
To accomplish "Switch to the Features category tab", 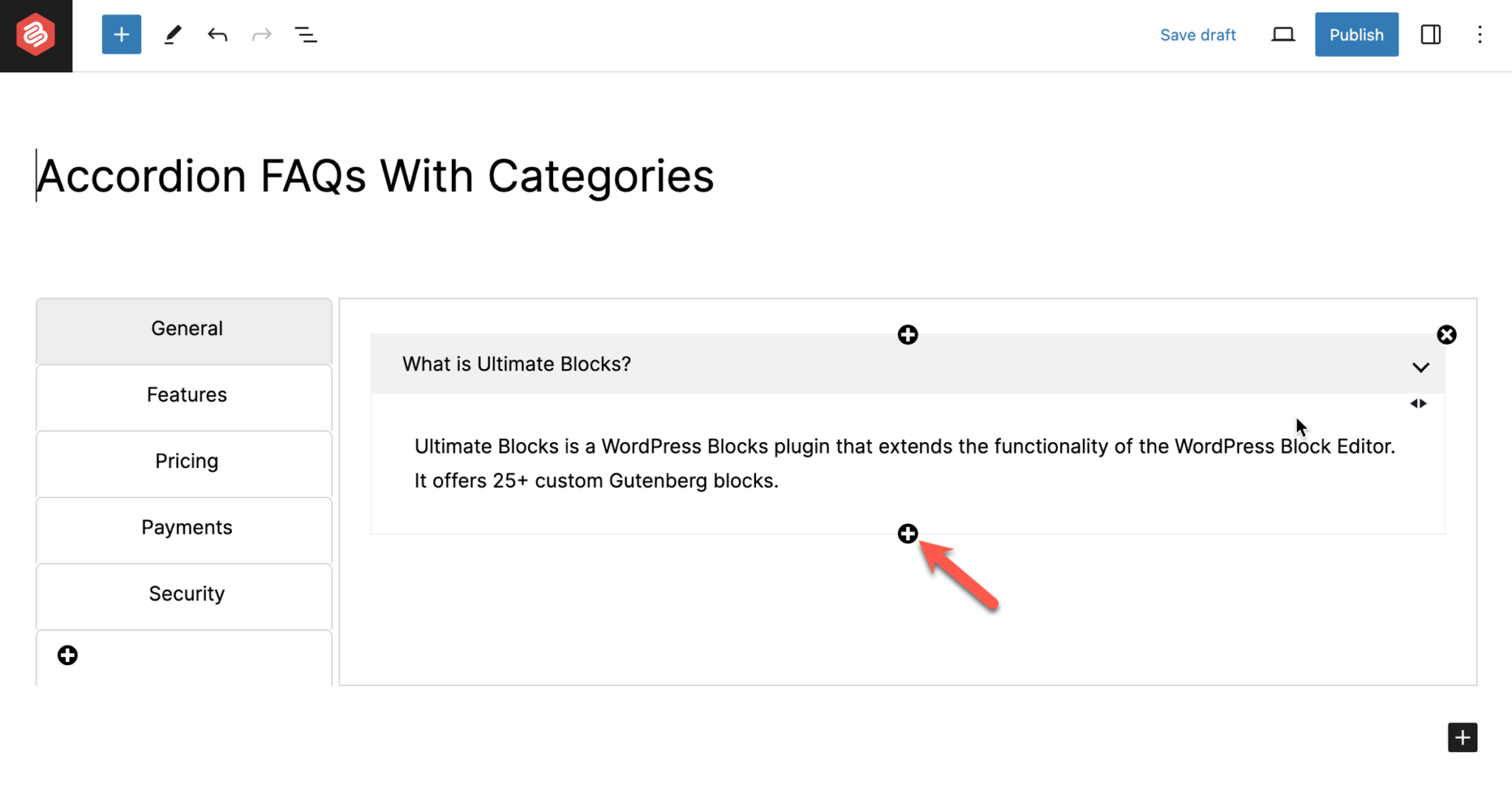I will coord(186,395).
